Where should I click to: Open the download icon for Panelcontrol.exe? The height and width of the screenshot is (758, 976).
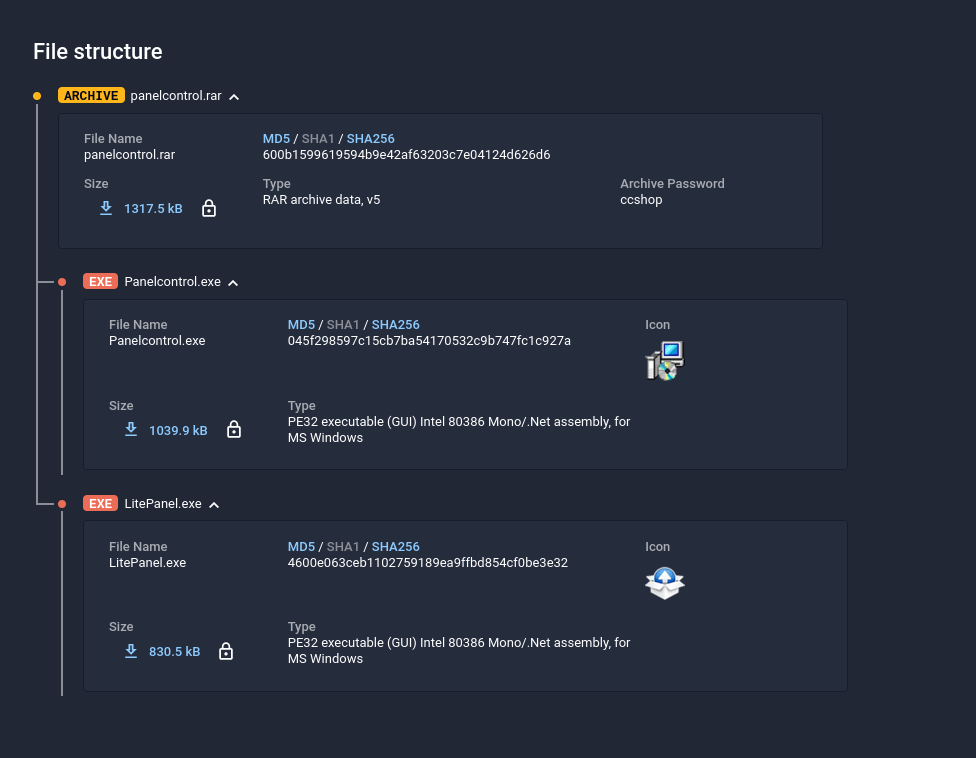(x=131, y=429)
